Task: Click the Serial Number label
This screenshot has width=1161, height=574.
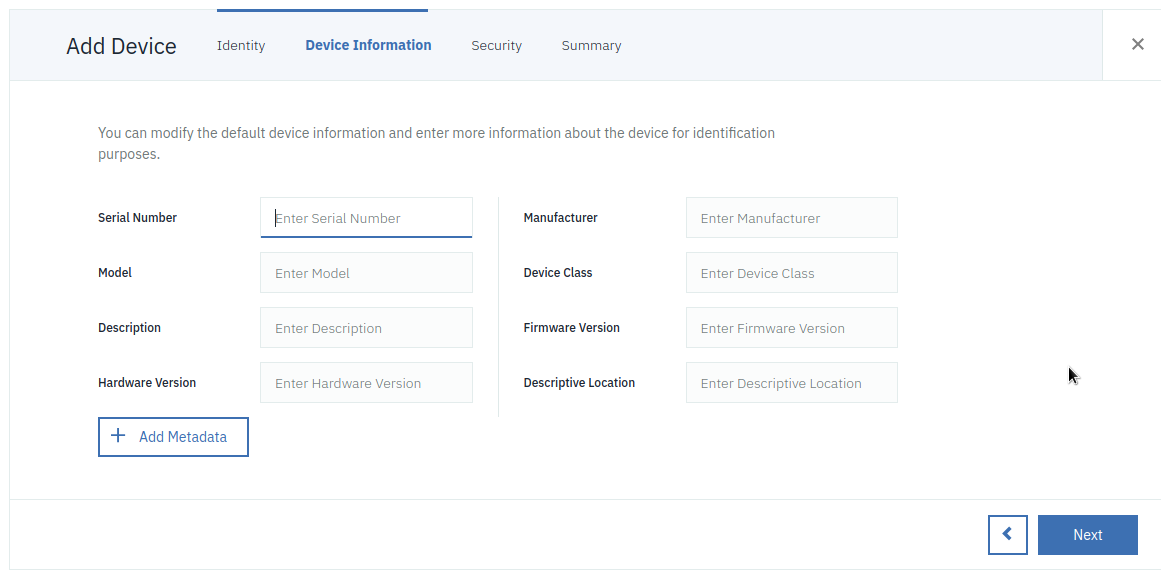Action: click(137, 218)
